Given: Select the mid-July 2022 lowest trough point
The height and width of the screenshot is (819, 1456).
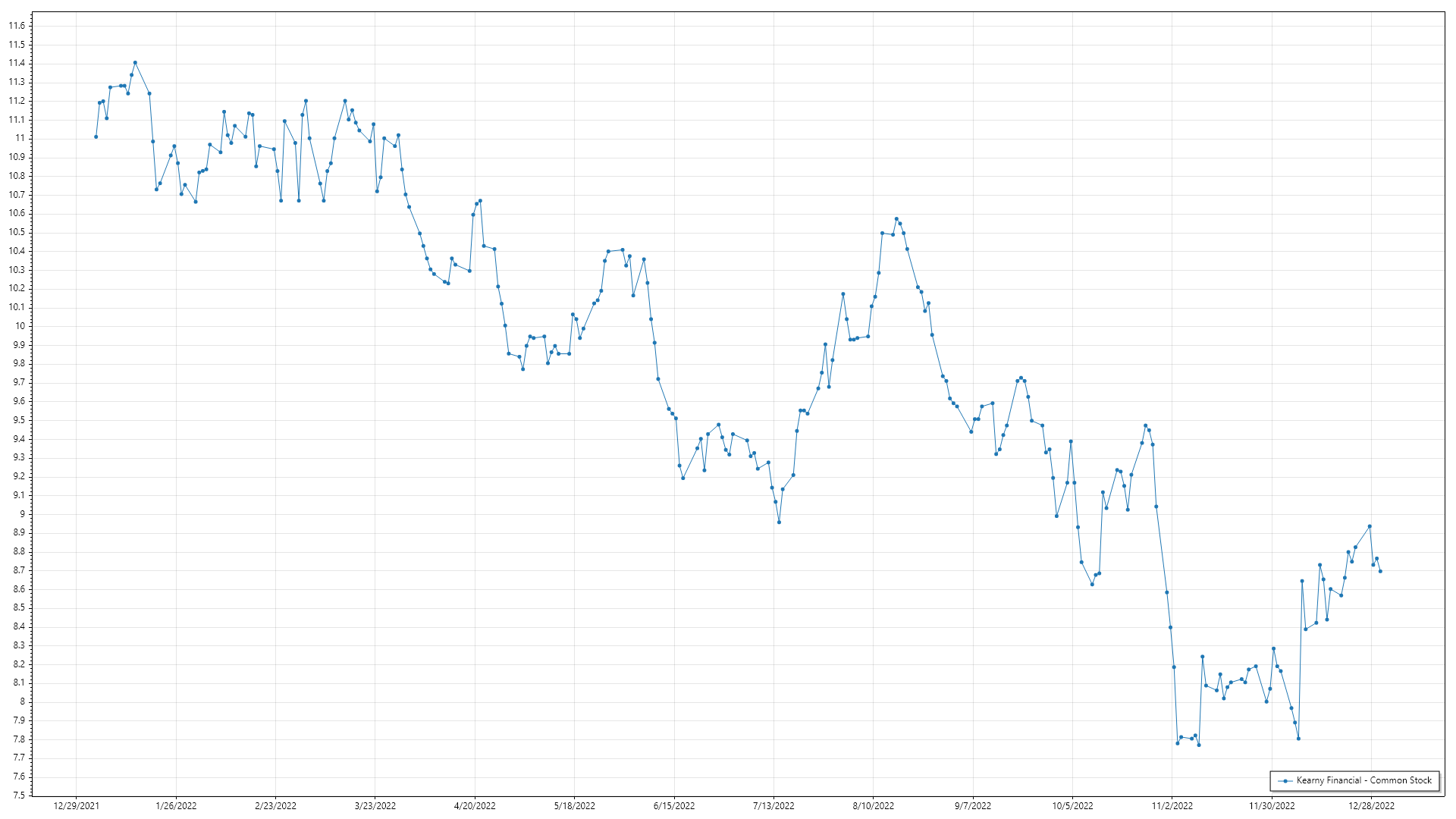Looking at the screenshot, I should pos(779,522).
